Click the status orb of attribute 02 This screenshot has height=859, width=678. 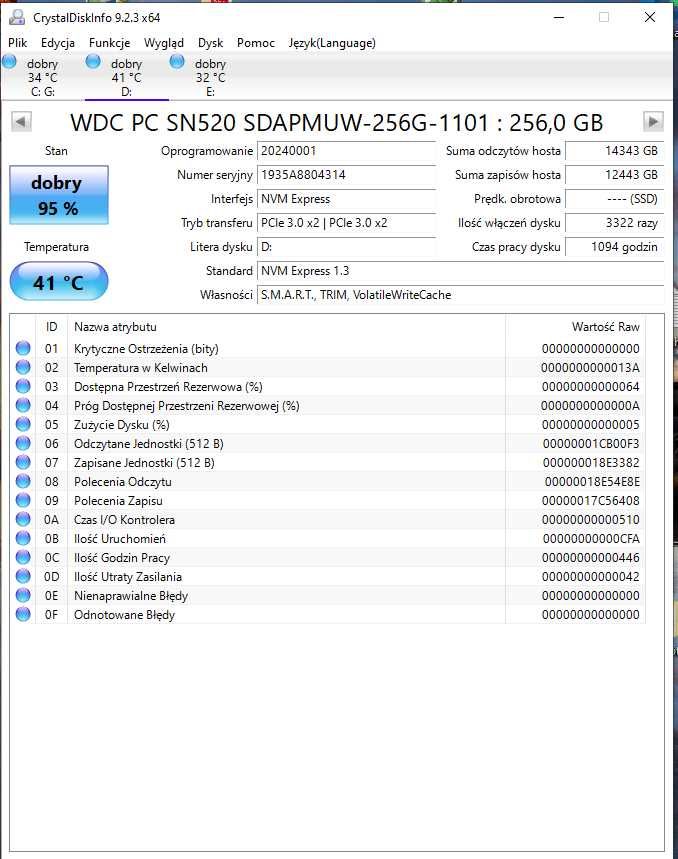tap(23, 367)
